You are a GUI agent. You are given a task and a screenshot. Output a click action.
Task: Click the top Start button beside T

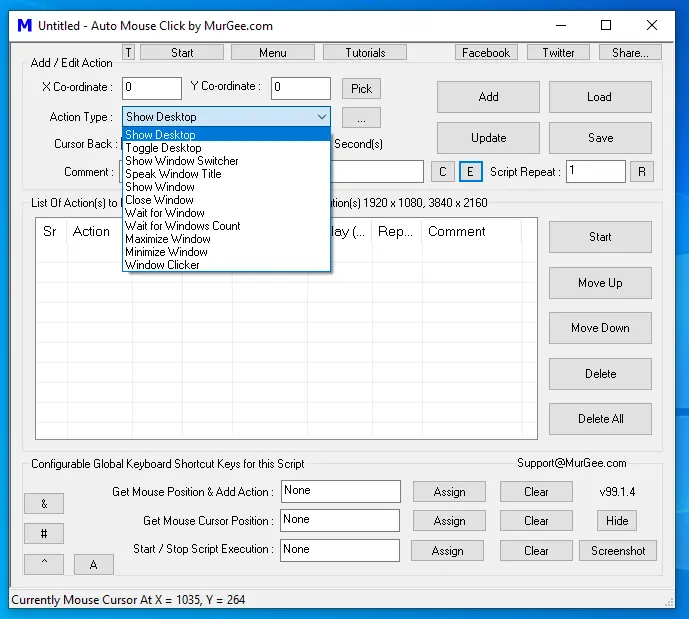[182, 52]
